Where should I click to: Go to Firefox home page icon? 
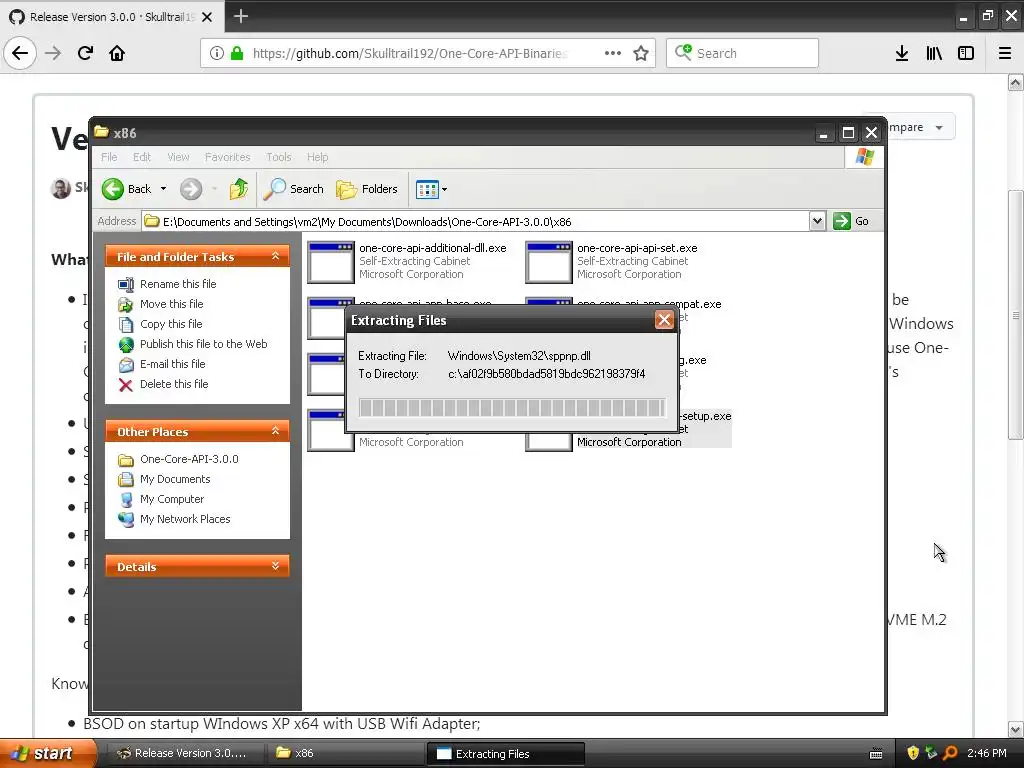[117, 53]
